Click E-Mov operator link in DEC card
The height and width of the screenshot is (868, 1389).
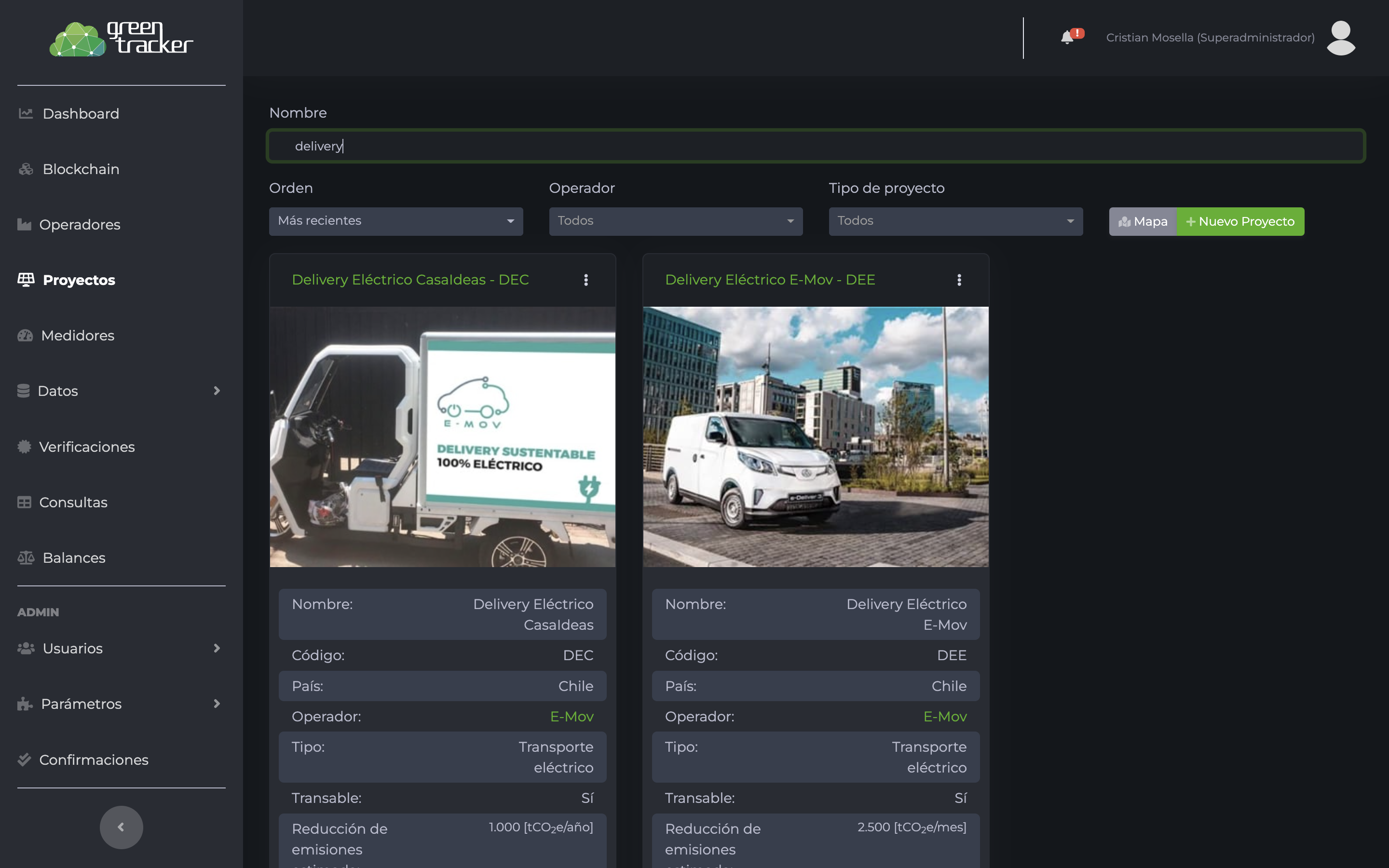click(x=572, y=717)
